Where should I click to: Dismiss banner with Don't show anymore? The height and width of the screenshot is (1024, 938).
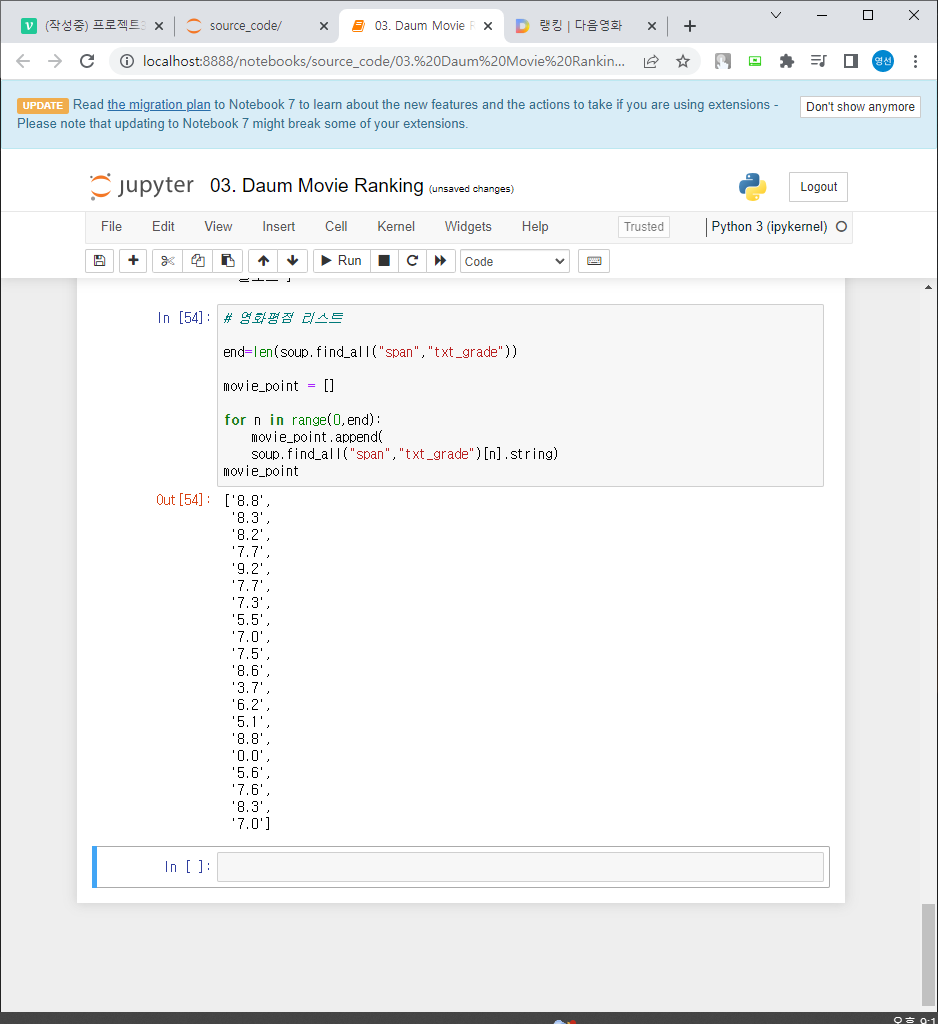pyautogui.click(x=860, y=106)
